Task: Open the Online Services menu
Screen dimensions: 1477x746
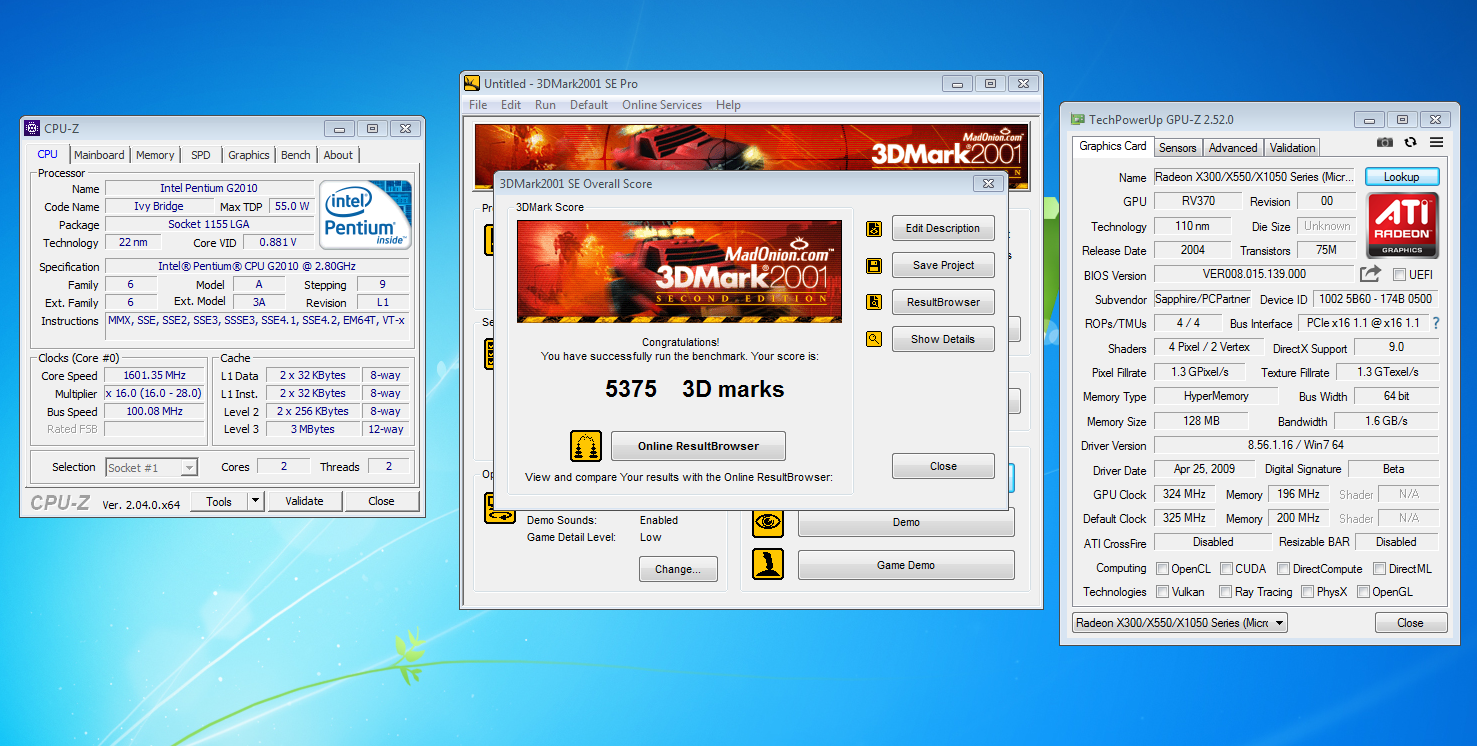Action: tap(662, 105)
